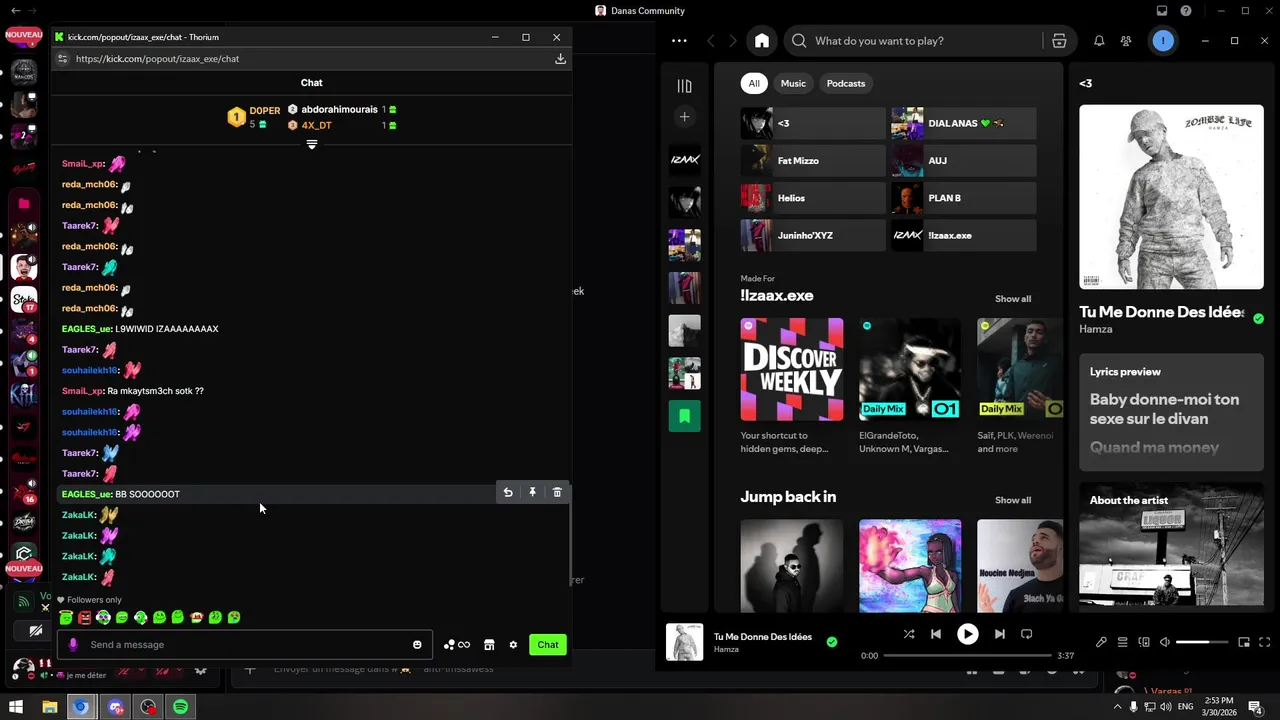Open the Helios shortcut tile
The width and height of the screenshot is (1280, 720).
[813, 198]
